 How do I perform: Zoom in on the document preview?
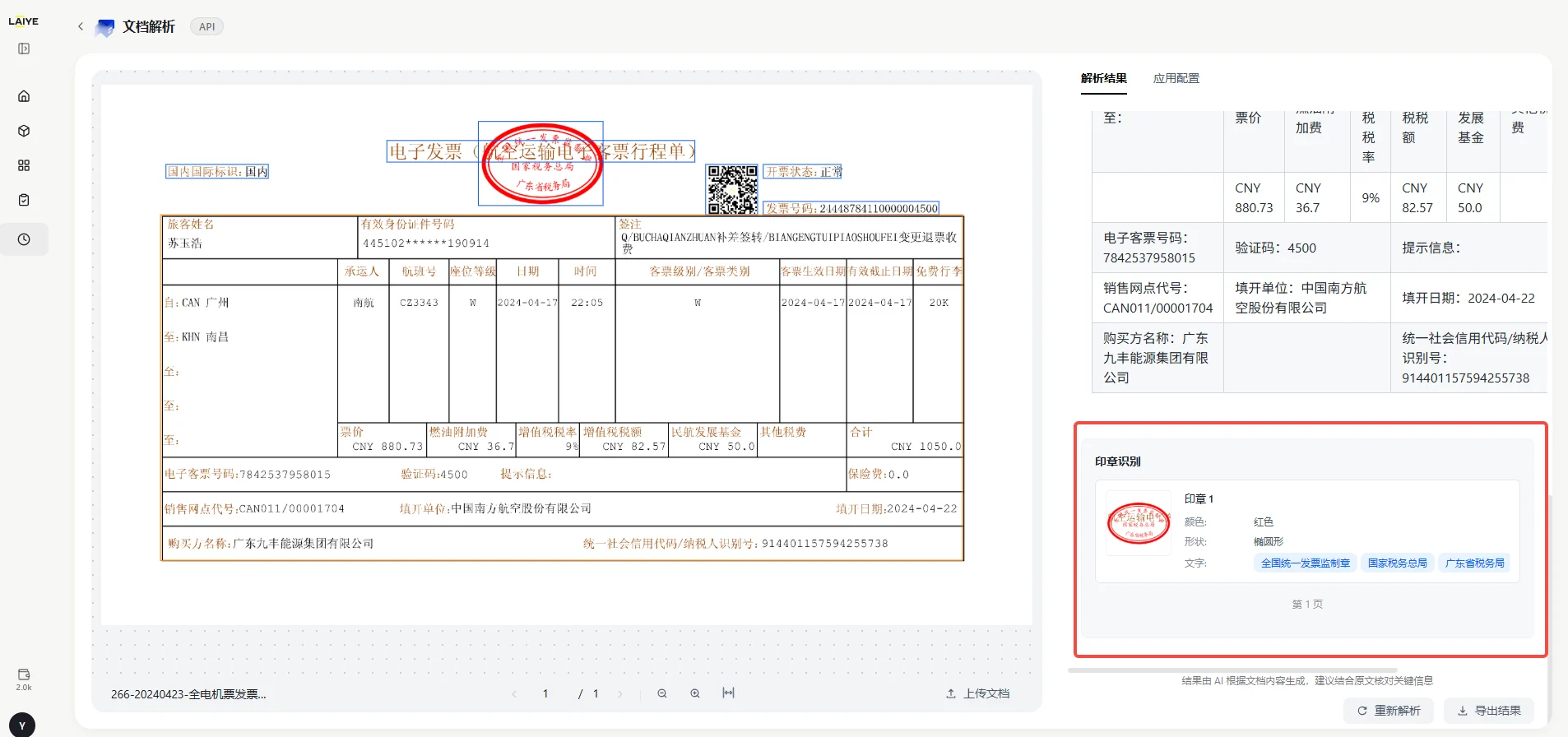[695, 693]
